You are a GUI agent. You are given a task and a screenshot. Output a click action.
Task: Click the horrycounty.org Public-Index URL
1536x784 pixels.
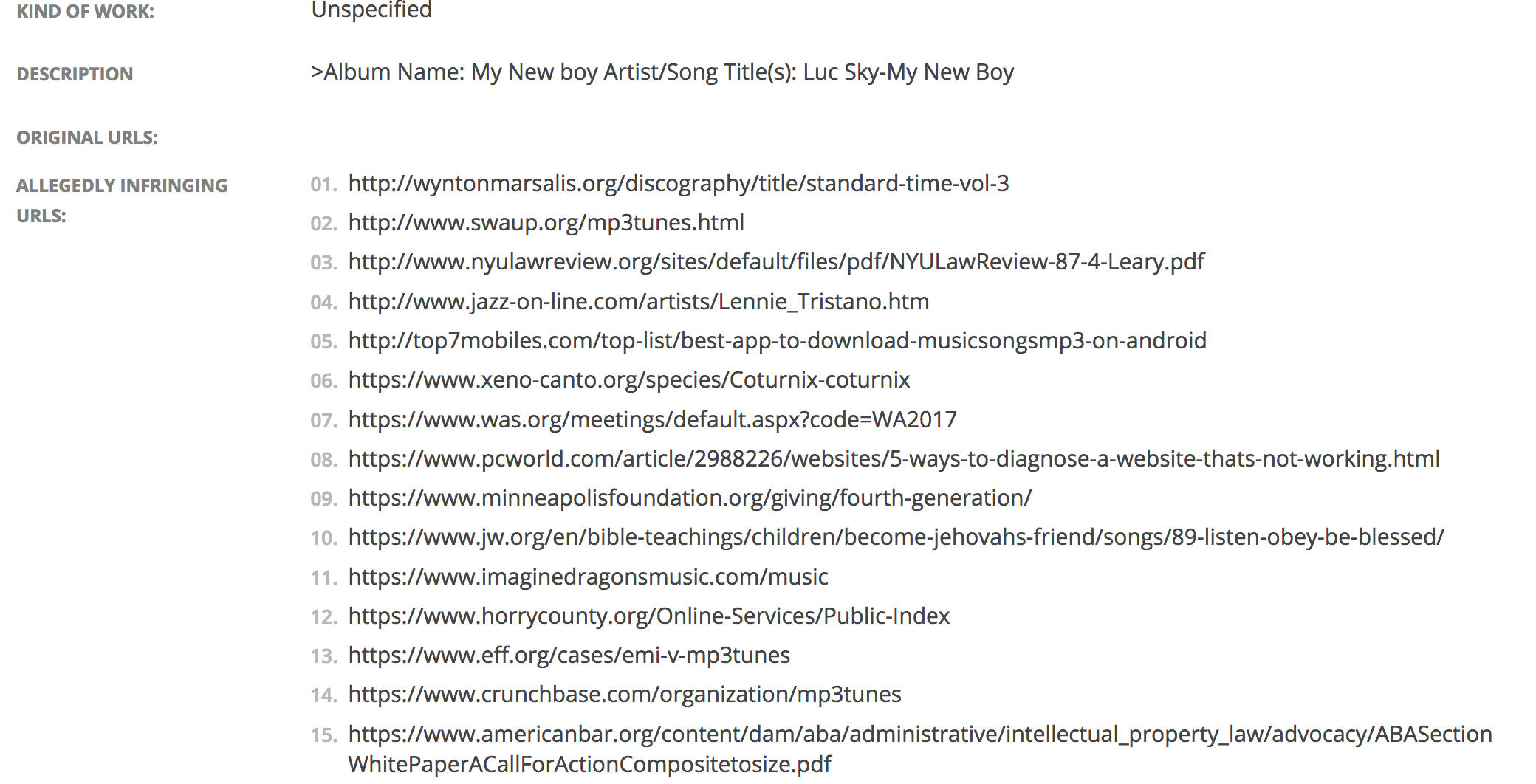point(649,616)
